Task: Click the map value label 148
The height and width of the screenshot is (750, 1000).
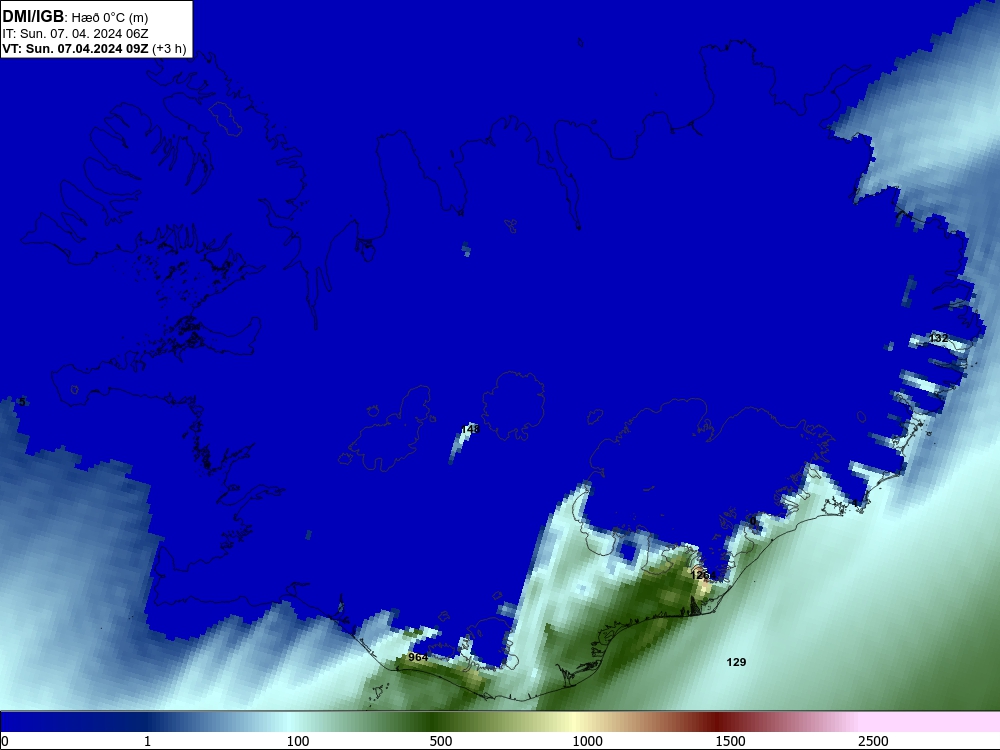Action: [470, 429]
